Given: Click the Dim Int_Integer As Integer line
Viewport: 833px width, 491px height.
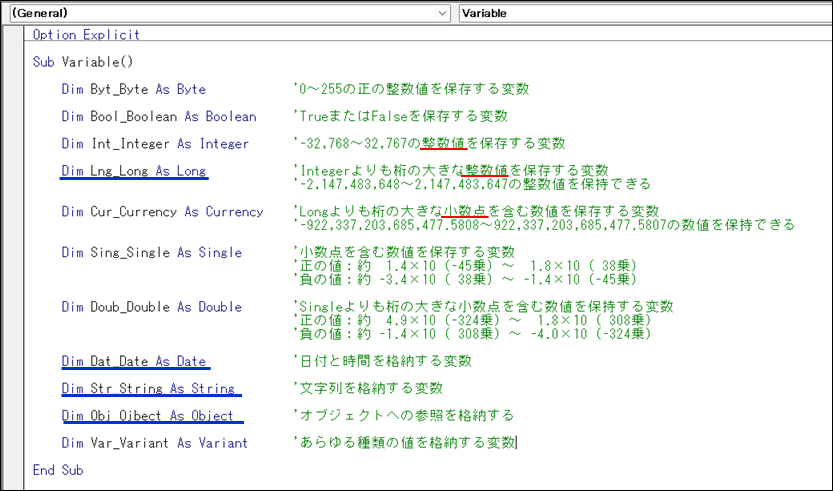Looking at the screenshot, I should click(x=155, y=143).
